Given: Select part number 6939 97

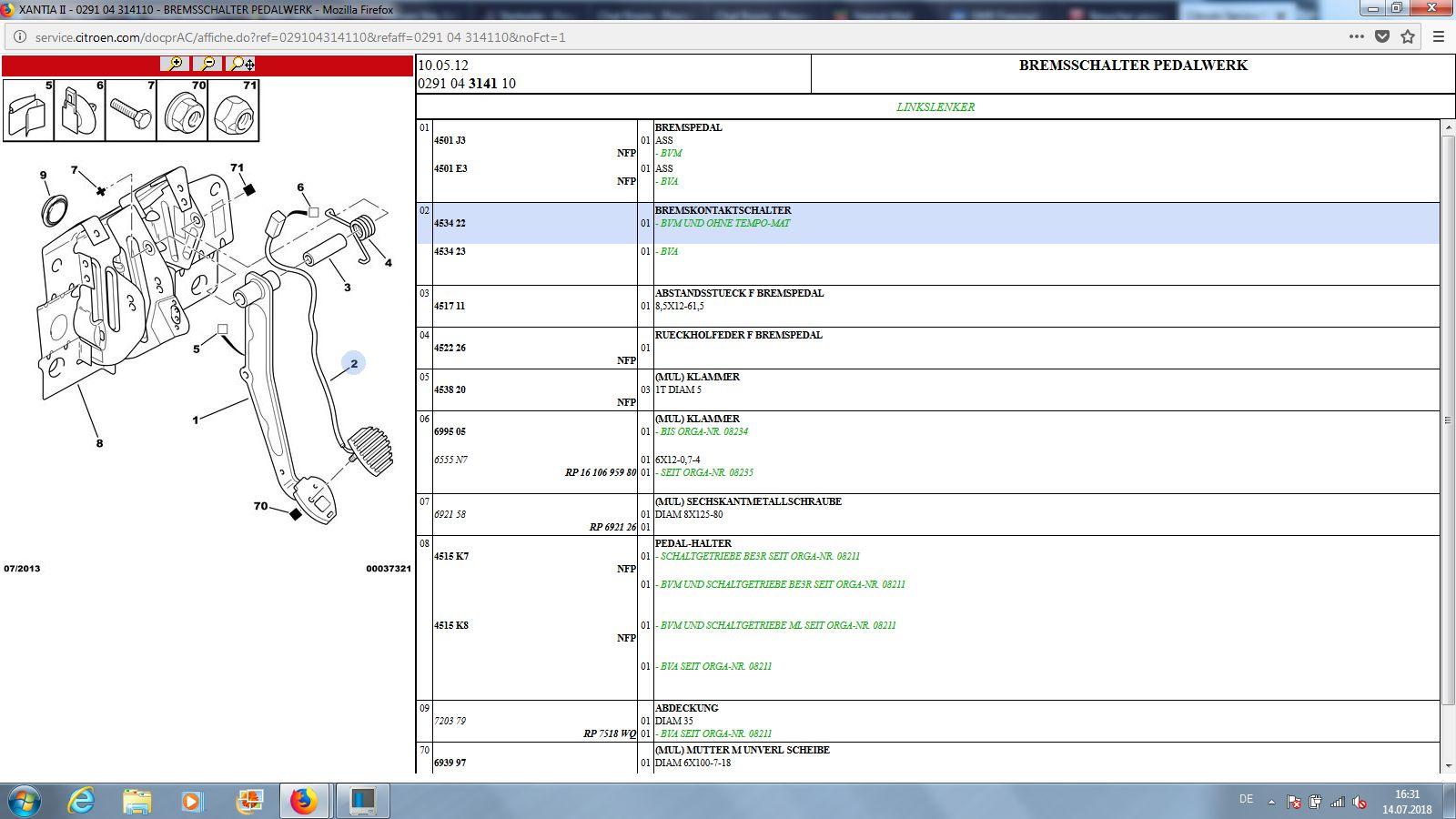Looking at the screenshot, I should 450,763.
